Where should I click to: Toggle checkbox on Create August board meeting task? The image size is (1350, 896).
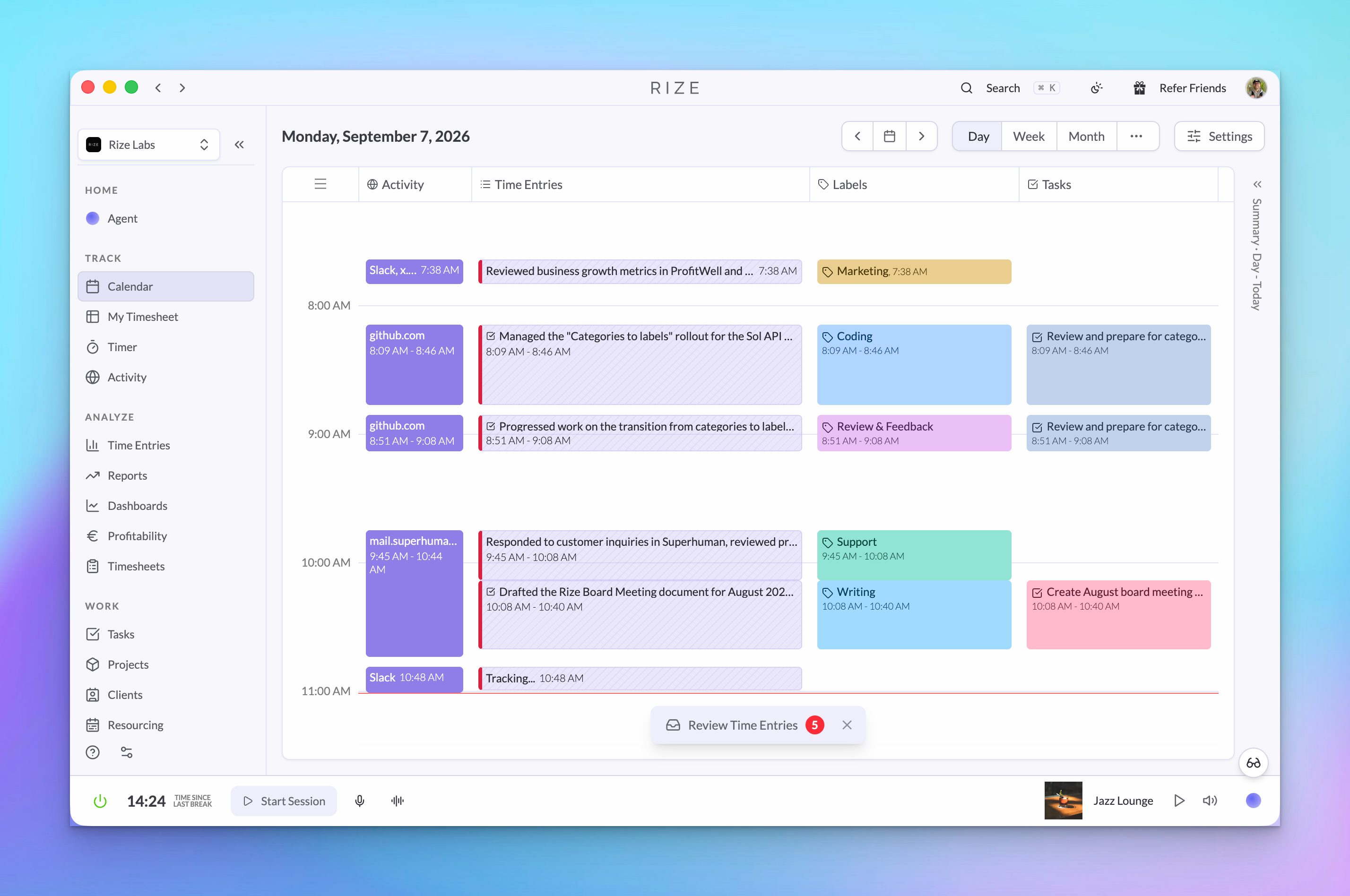coord(1038,593)
